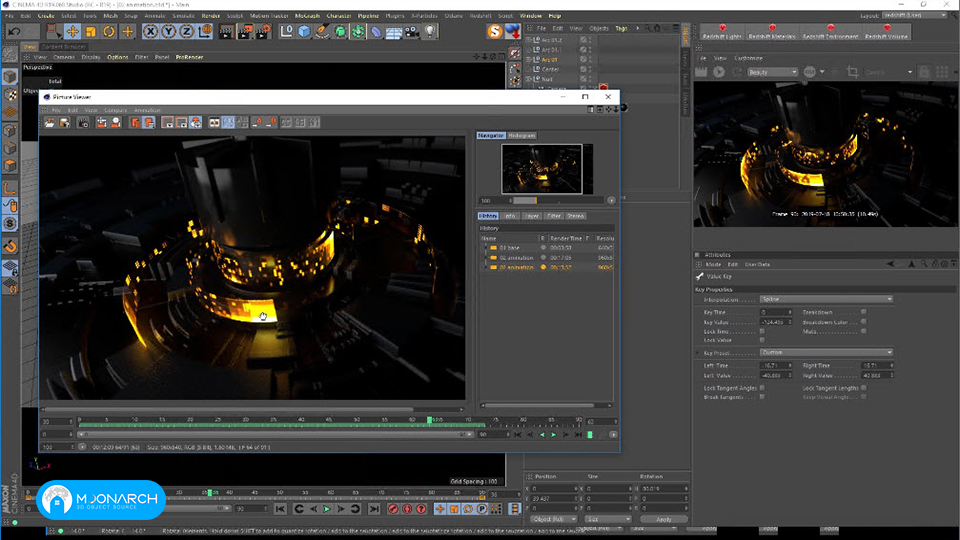Select the Move tool
Image resolution: width=960 pixels, height=540 pixels.
[72, 31]
